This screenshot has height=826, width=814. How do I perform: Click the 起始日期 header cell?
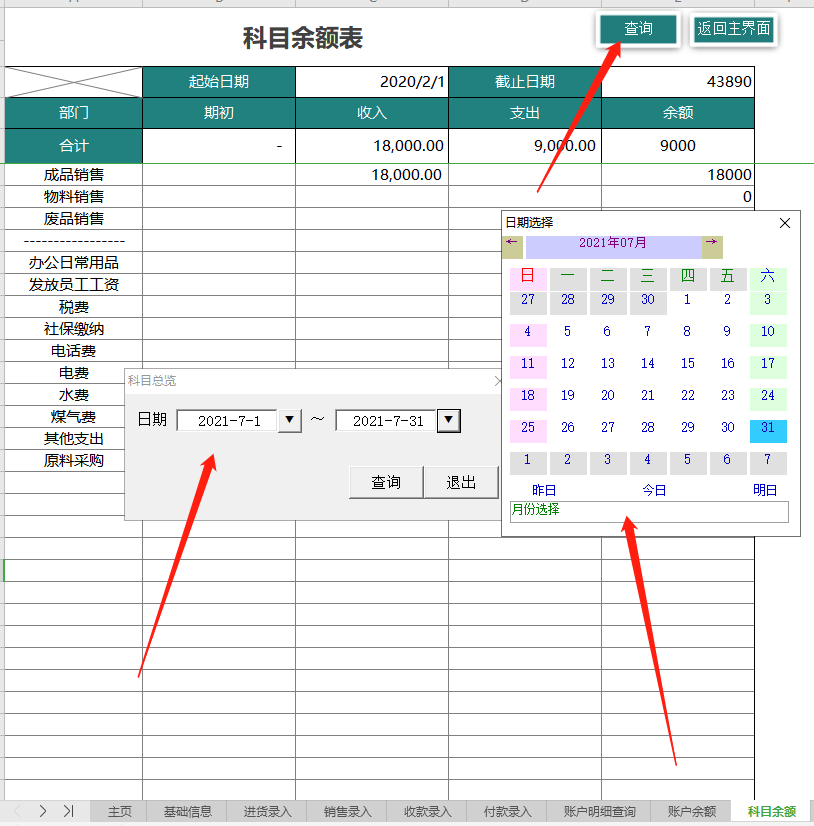tap(219, 82)
